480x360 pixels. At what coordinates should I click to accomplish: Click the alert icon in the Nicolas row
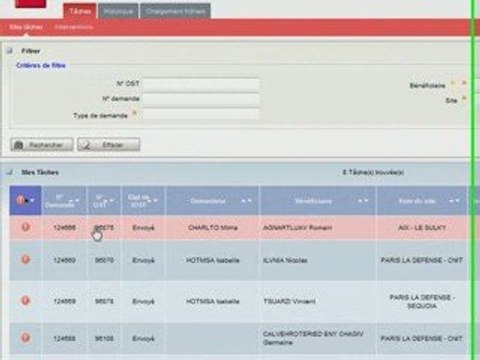[25, 259]
